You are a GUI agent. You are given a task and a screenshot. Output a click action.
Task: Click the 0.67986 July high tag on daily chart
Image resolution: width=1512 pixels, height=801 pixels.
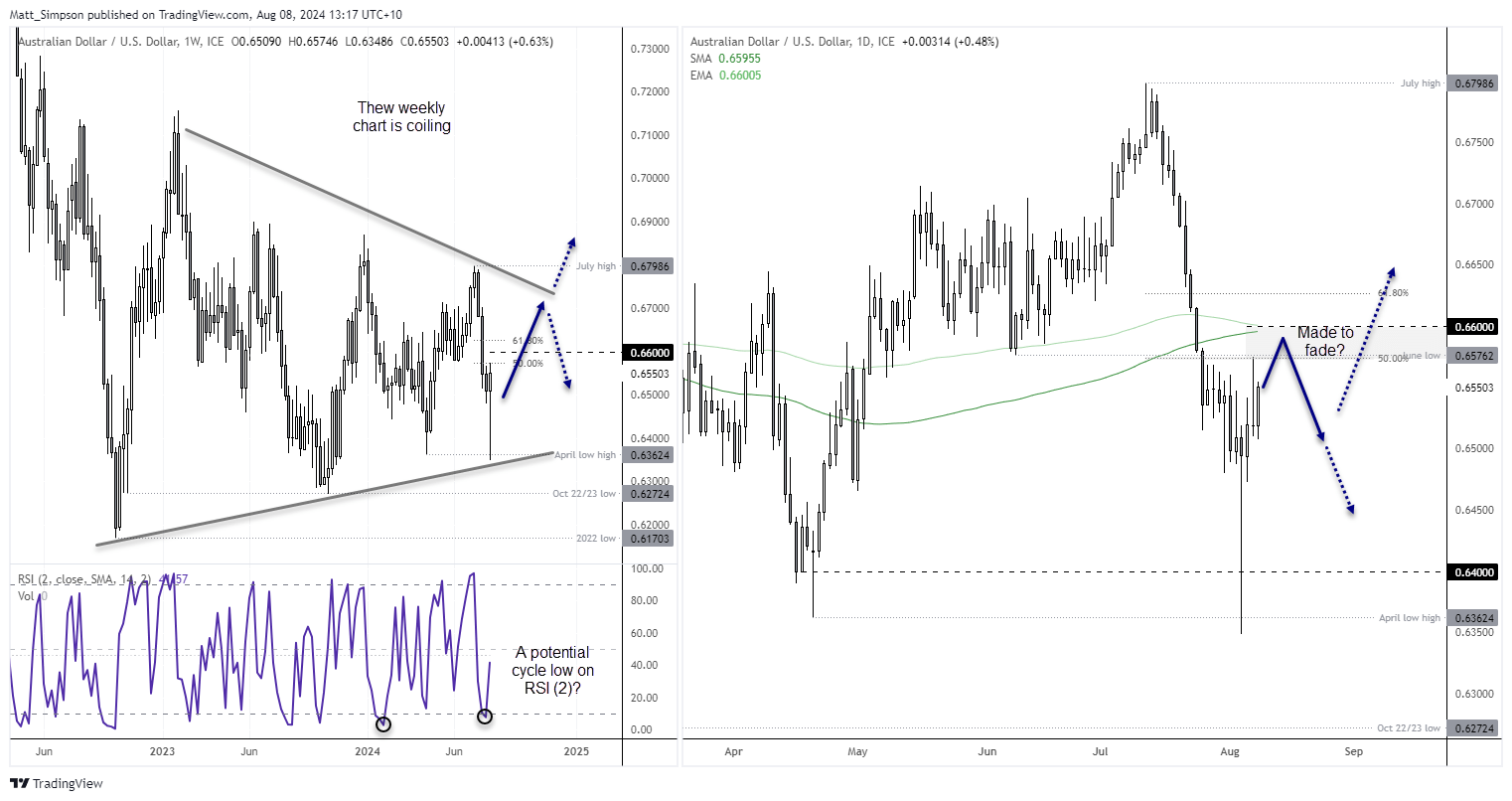(x=1472, y=83)
